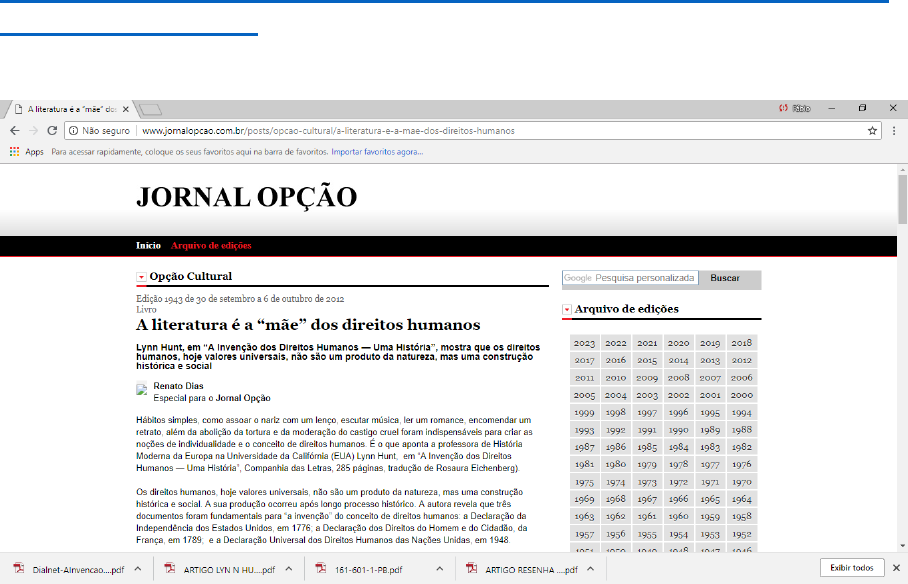This screenshot has height=584, width=908.
Task: Bookmark this page with the star icon
Action: (x=872, y=130)
